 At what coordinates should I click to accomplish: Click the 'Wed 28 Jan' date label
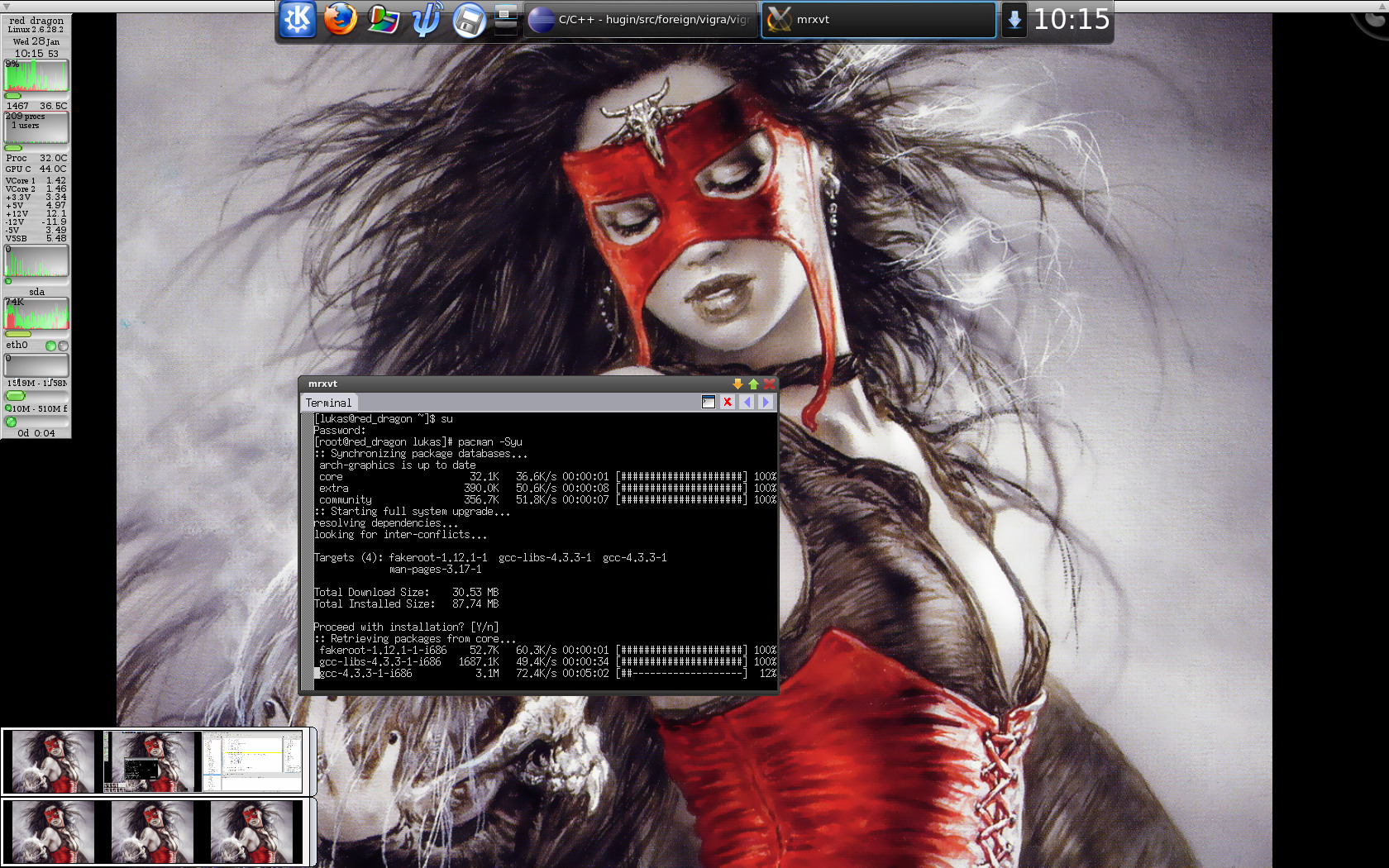tap(36, 41)
